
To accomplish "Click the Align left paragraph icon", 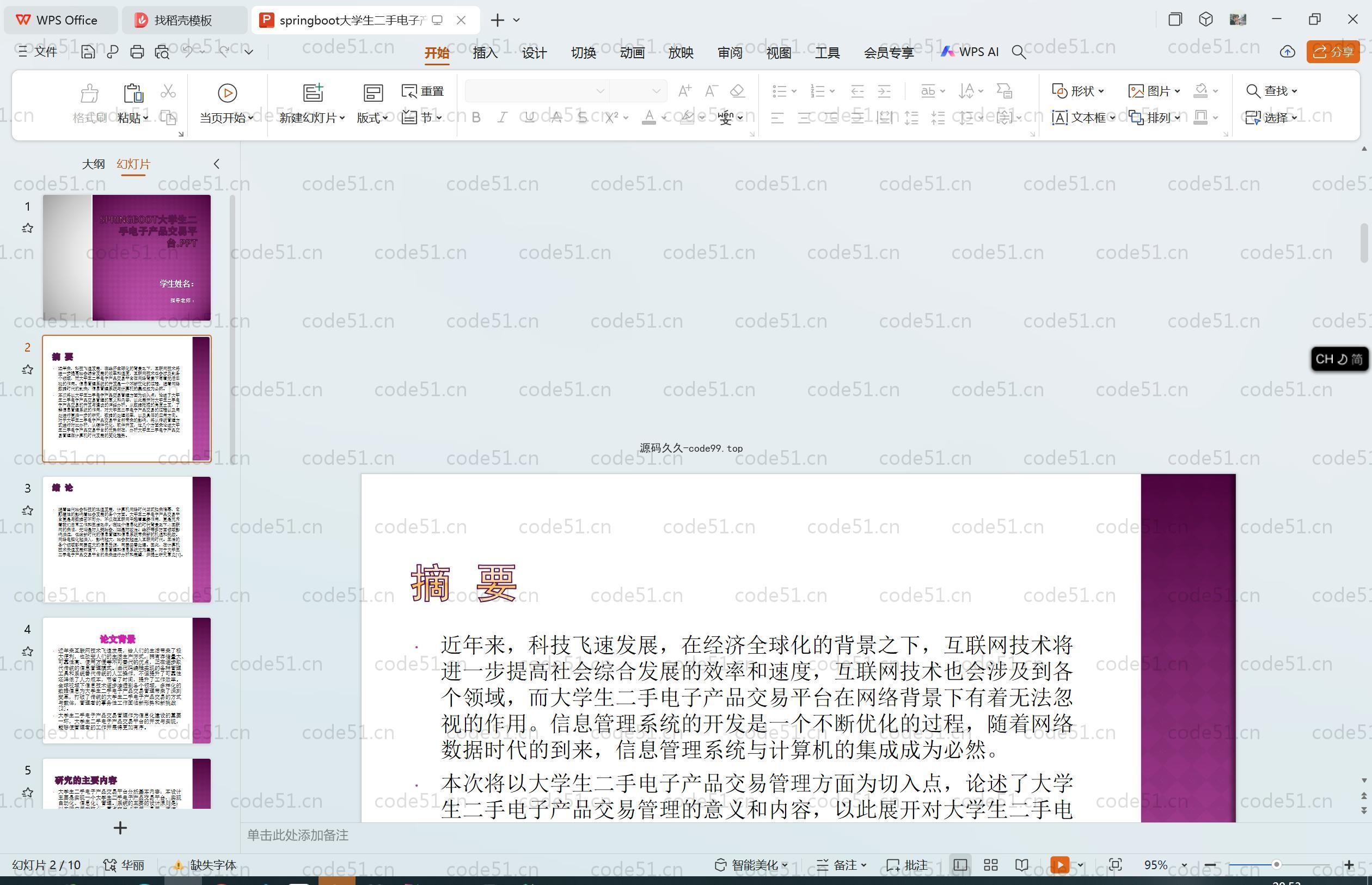I will pyautogui.click(x=777, y=118).
